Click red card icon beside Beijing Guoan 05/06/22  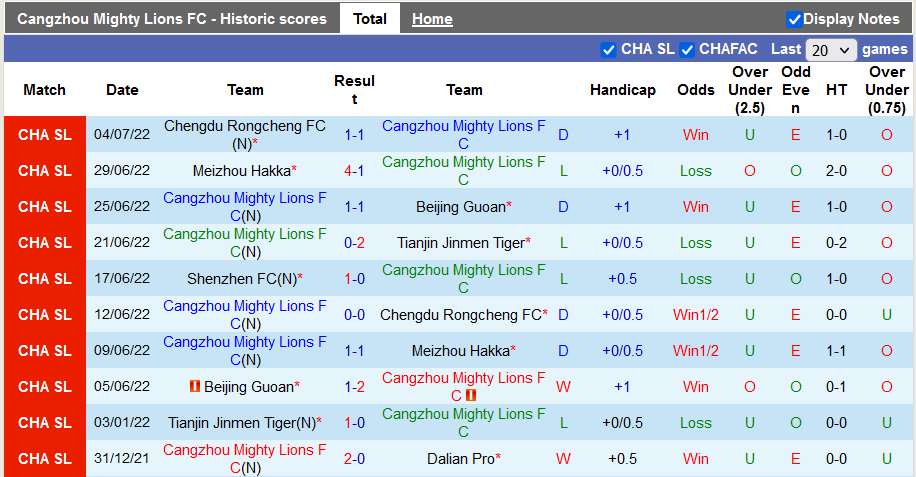[x=195, y=386]
